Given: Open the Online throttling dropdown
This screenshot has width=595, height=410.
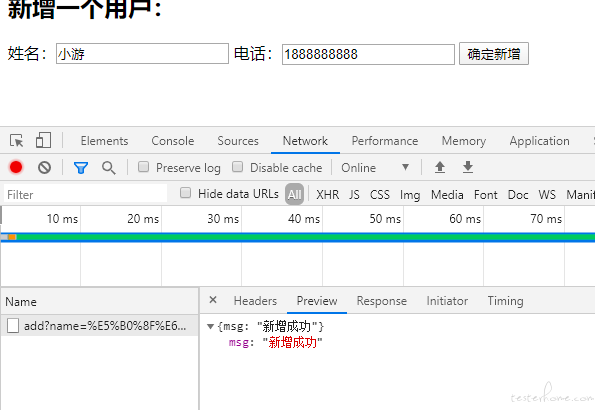Looking at the screenshot, I should (375, 167).
